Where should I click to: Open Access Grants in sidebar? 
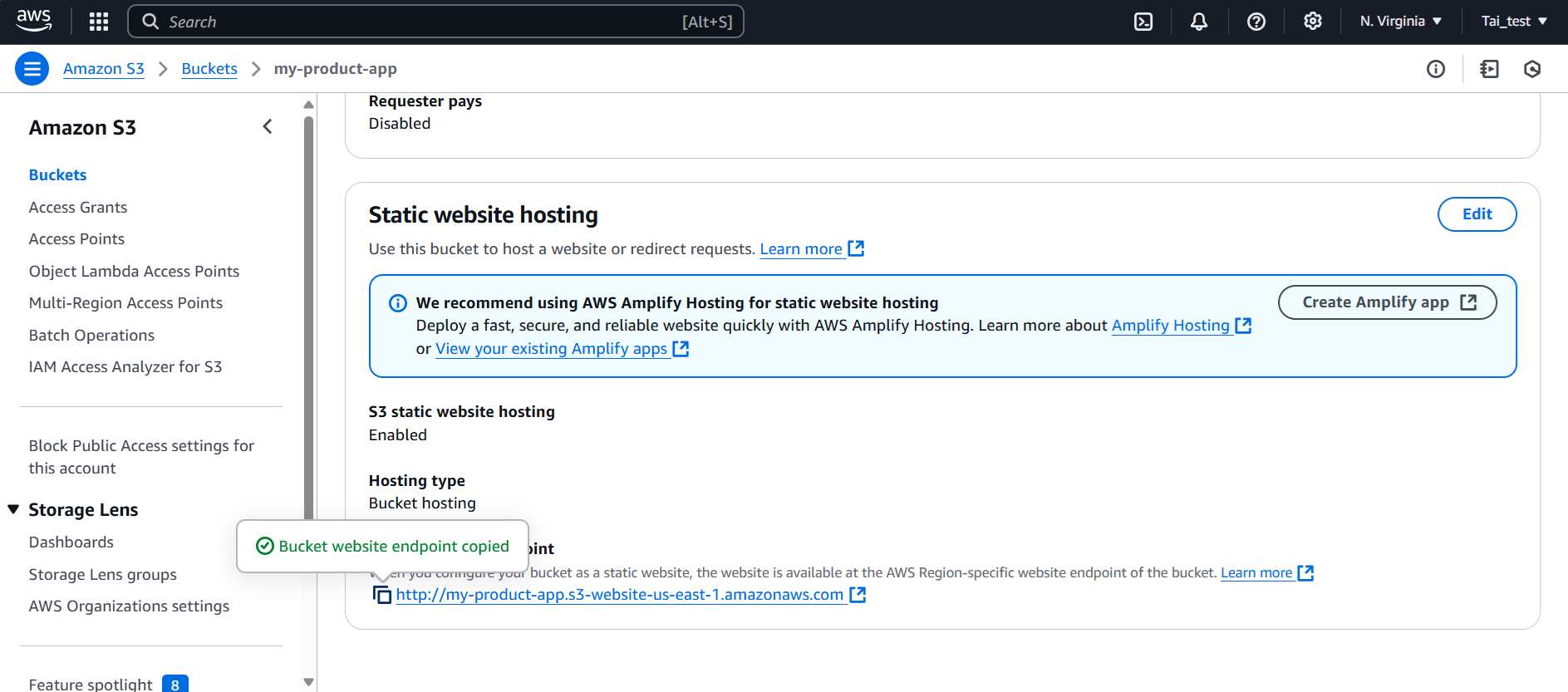pyautogui.click(x=78, y=208)
